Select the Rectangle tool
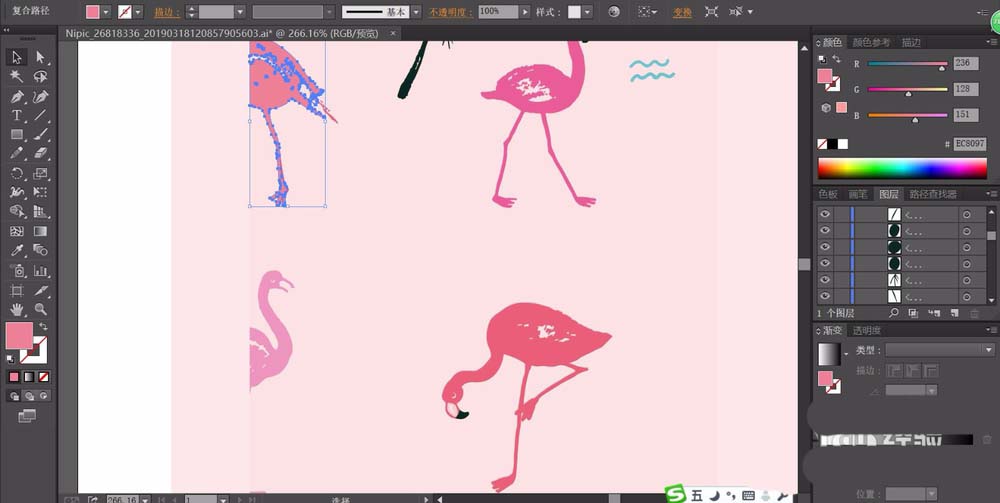This screenshot has width=1000, height=503. point(17,135)
